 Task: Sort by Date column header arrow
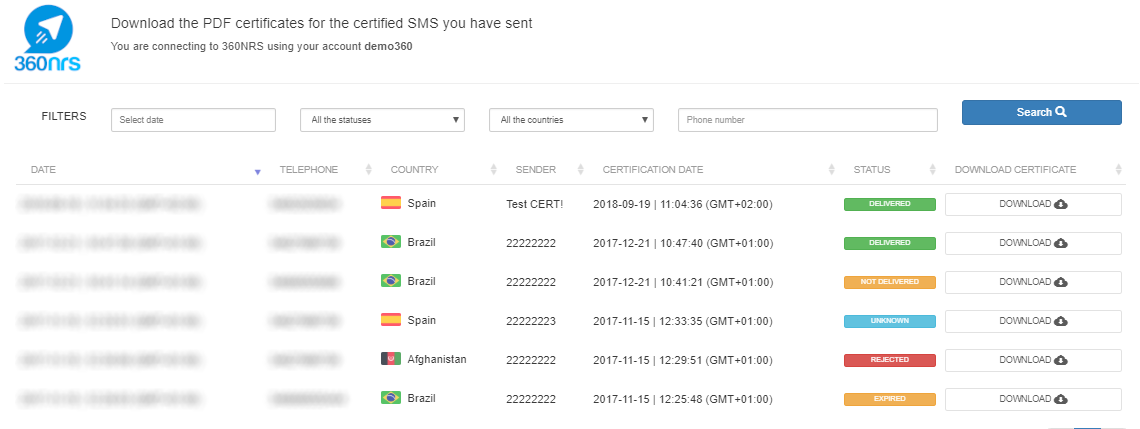pos(257,171)
